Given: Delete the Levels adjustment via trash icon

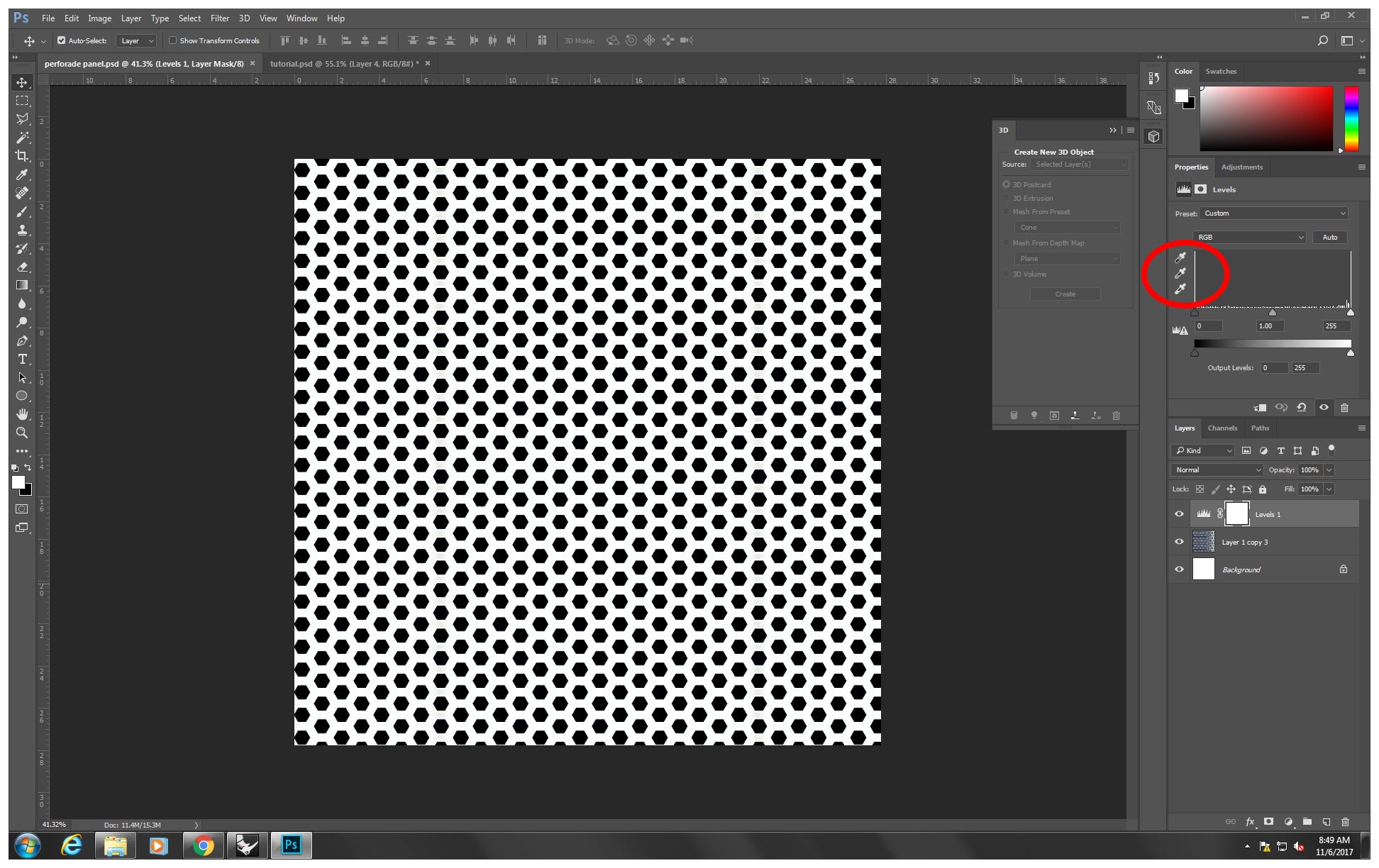Looking at the screenshot, I should pos(1344,408).
